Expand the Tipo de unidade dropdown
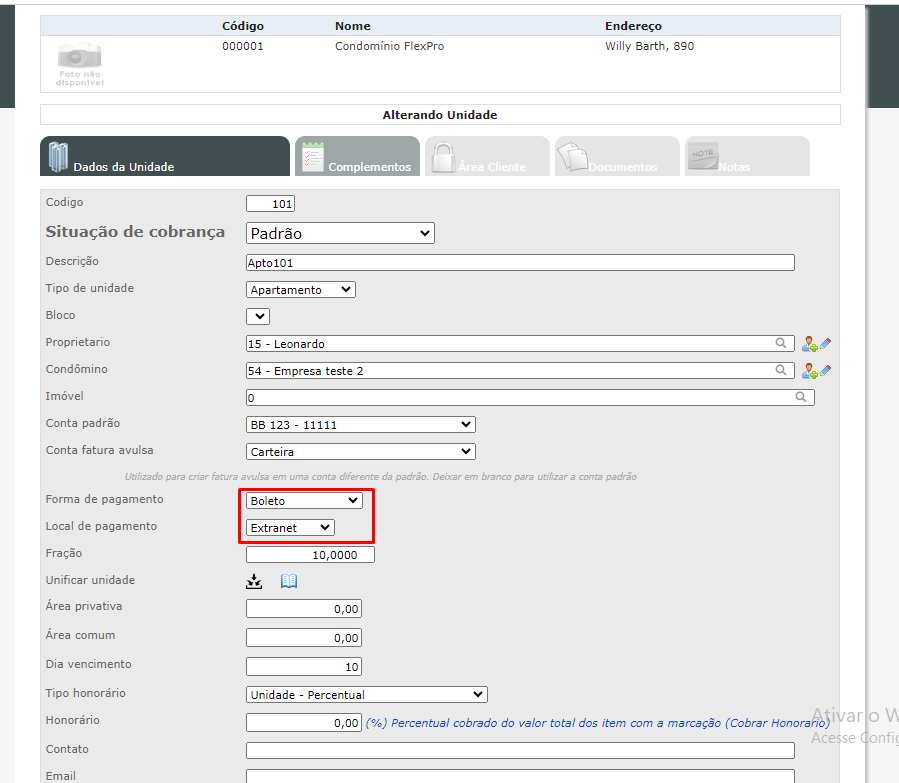 300,289
